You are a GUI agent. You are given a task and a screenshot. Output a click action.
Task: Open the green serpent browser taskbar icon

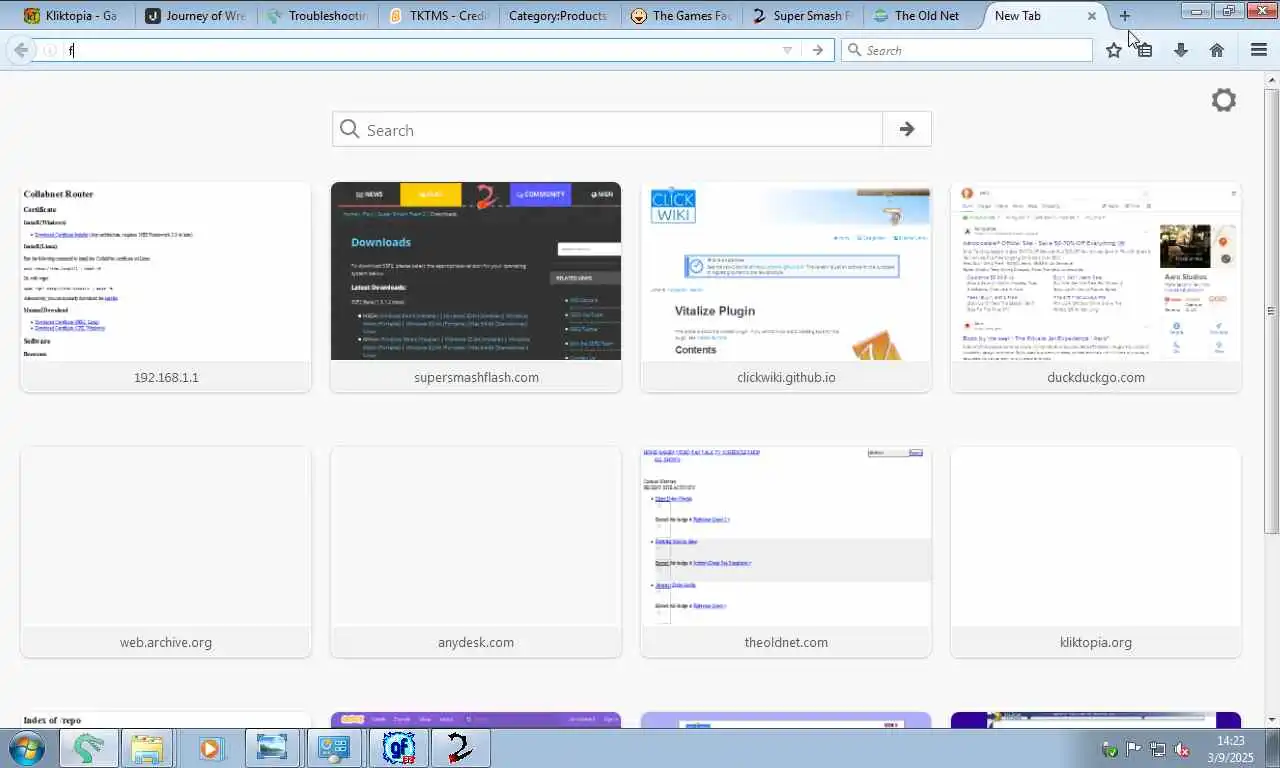coord(88,748)
